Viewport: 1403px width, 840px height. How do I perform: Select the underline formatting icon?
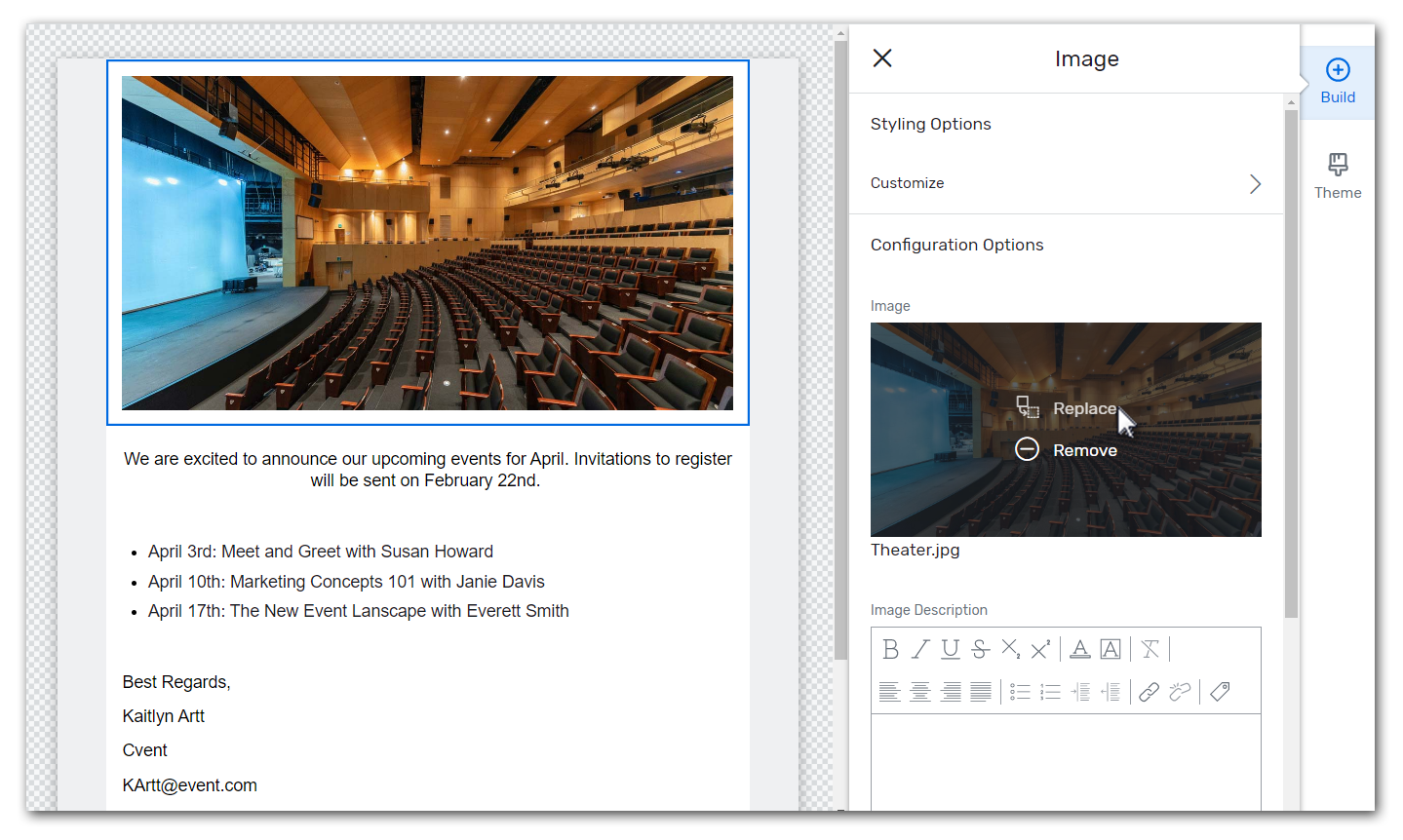click(949, 649)
